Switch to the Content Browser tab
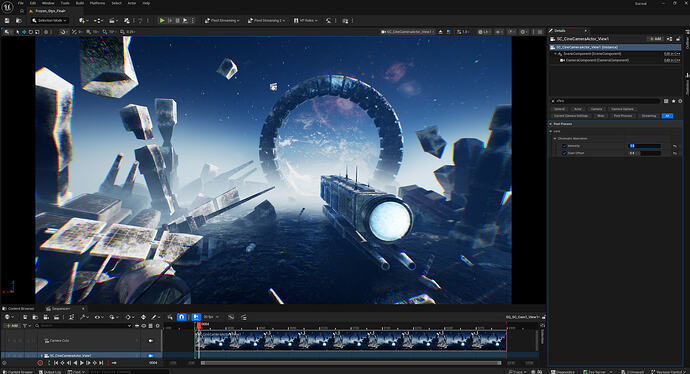 click(x=18, y=308)
